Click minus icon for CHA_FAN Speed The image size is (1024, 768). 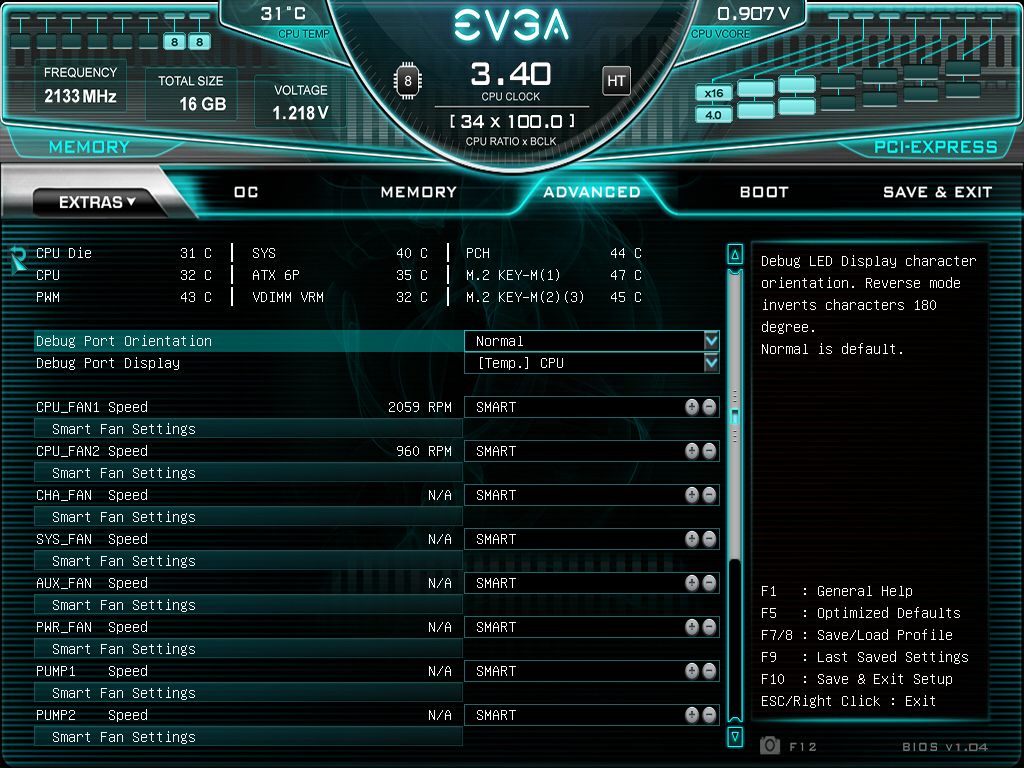tap(709, 495)
